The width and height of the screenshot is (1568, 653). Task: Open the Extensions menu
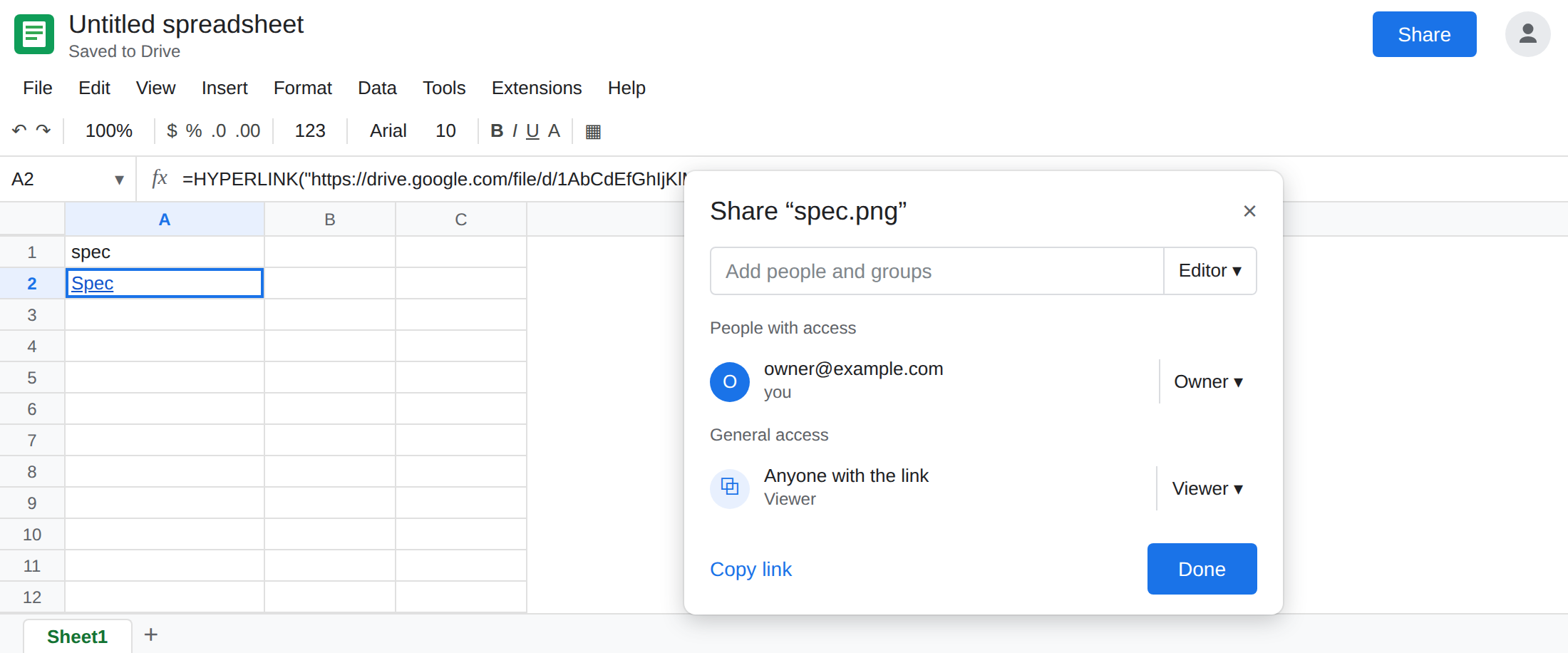click(537, 88)
